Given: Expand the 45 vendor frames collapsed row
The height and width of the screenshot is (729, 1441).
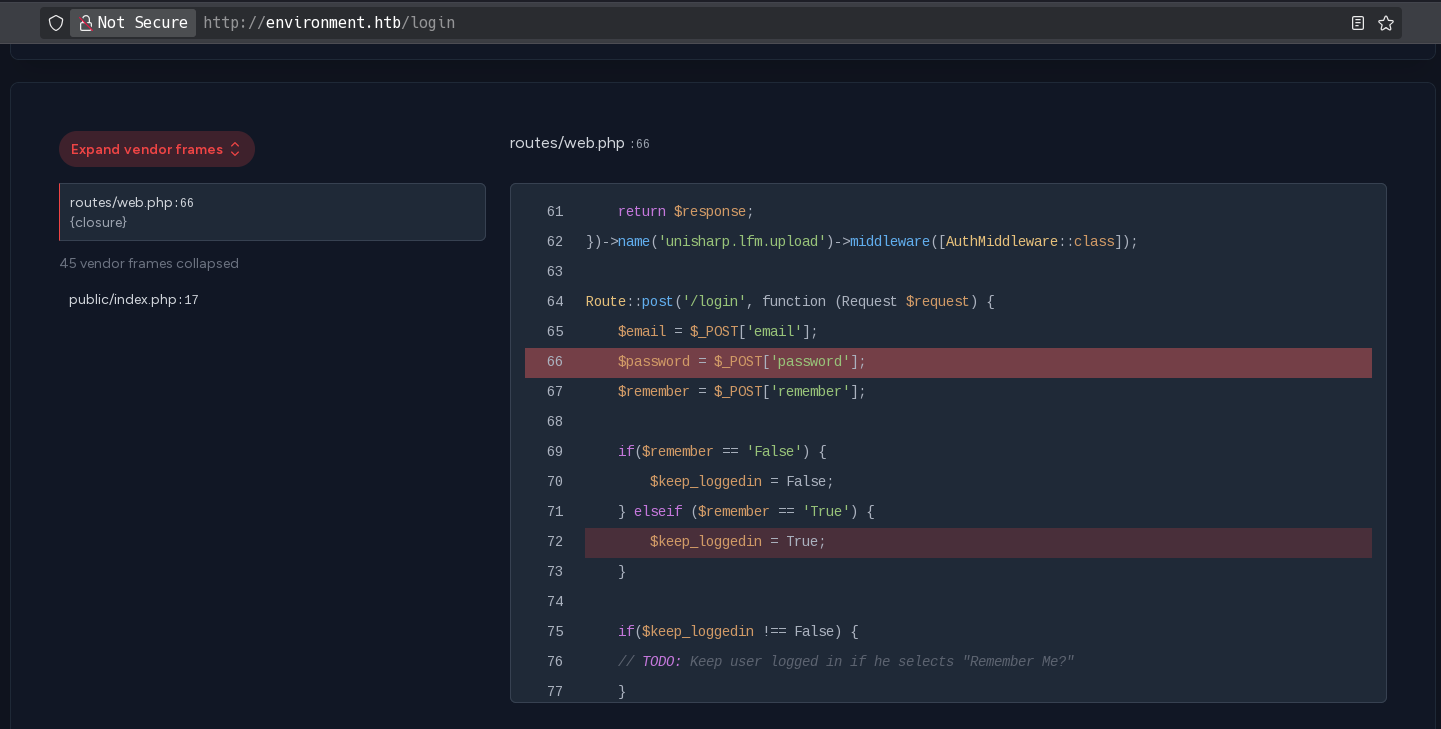Looking at the screenshot, I should coord(149,264).
